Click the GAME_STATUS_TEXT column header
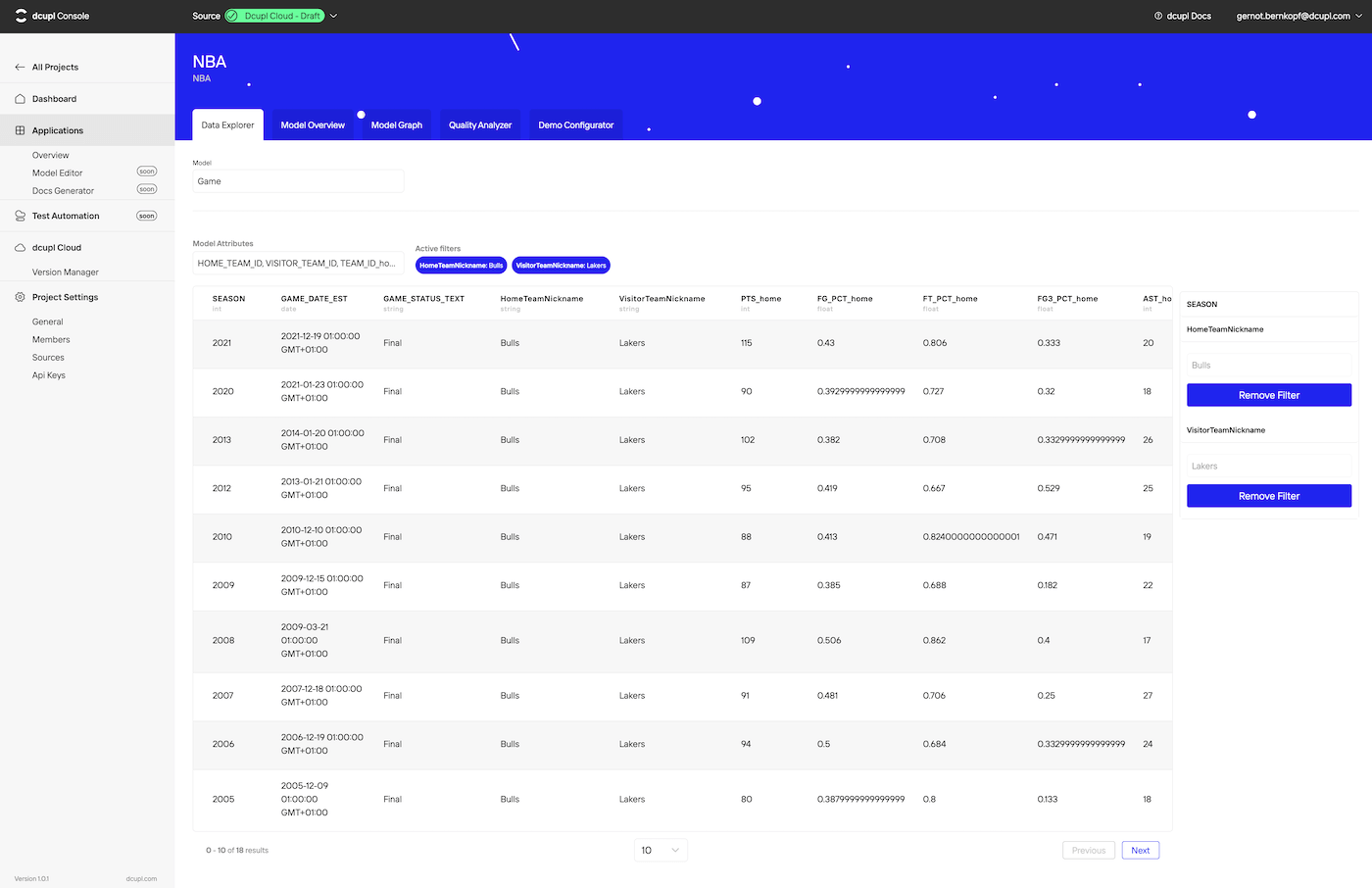Screen dimensions: 1372x888 423,298
